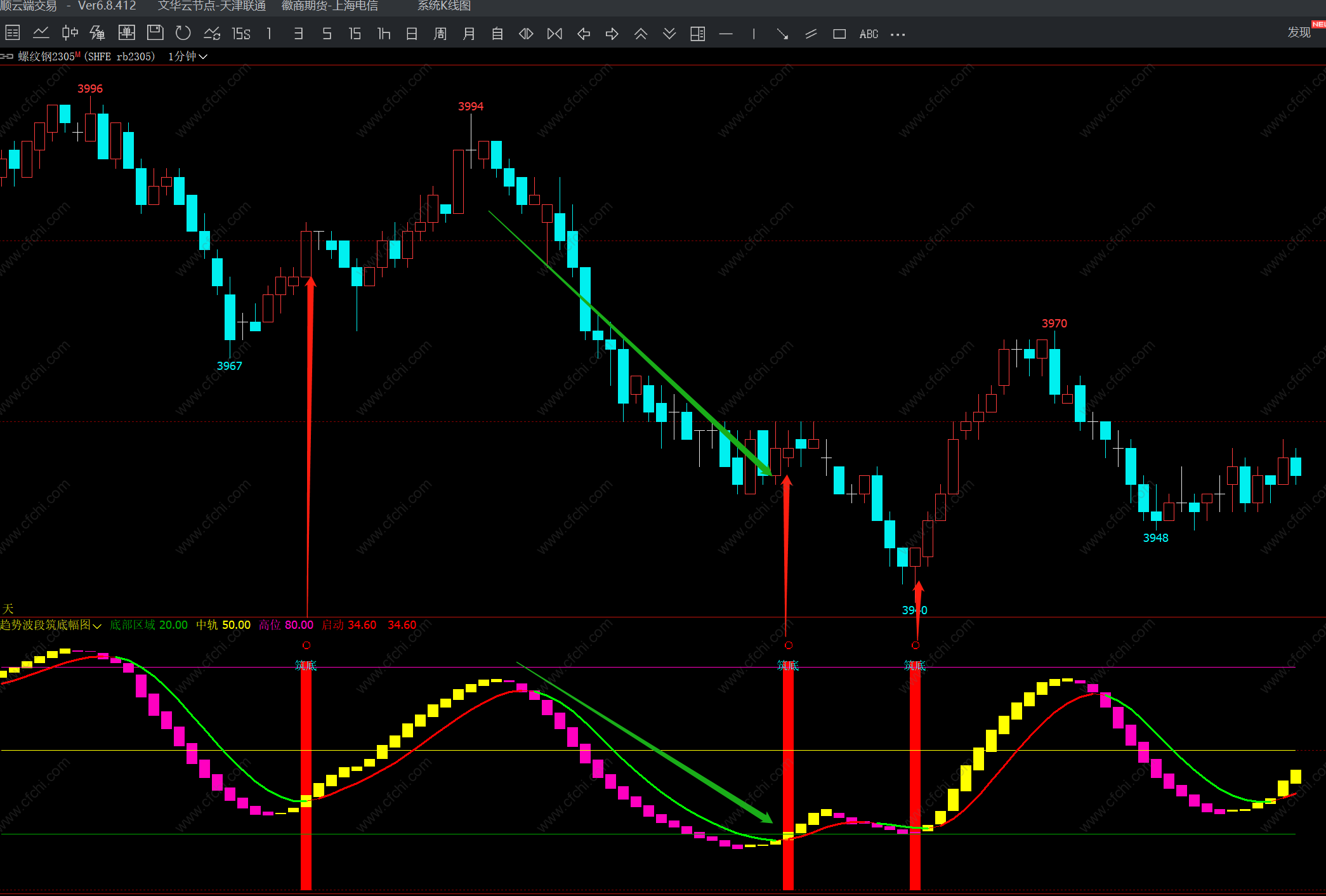Open the more tools ellipsis menu
Image resolution: width=1326 pixels, height=896 pixels.
[x=898, y=34]
